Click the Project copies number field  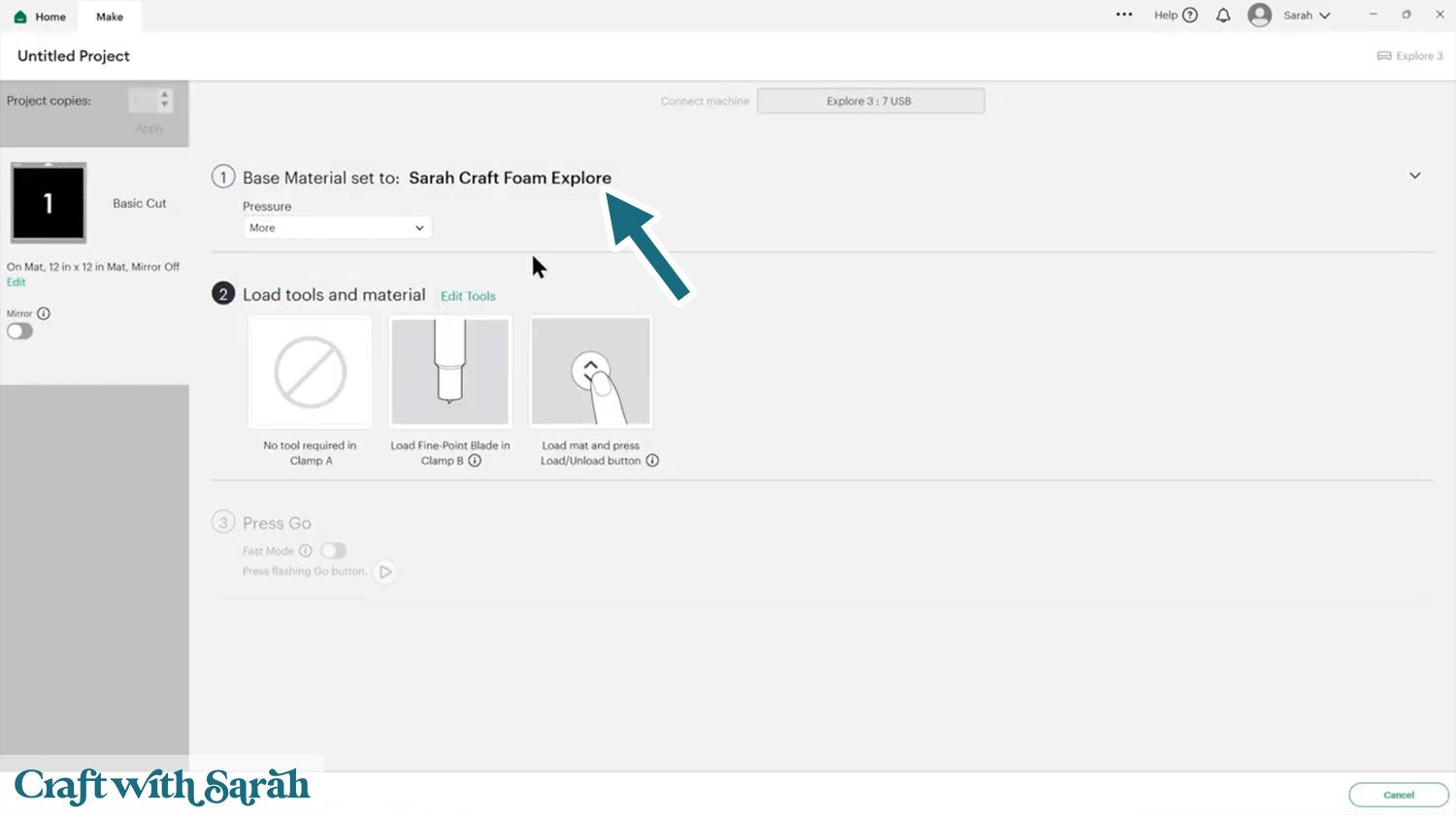[143, 100]
